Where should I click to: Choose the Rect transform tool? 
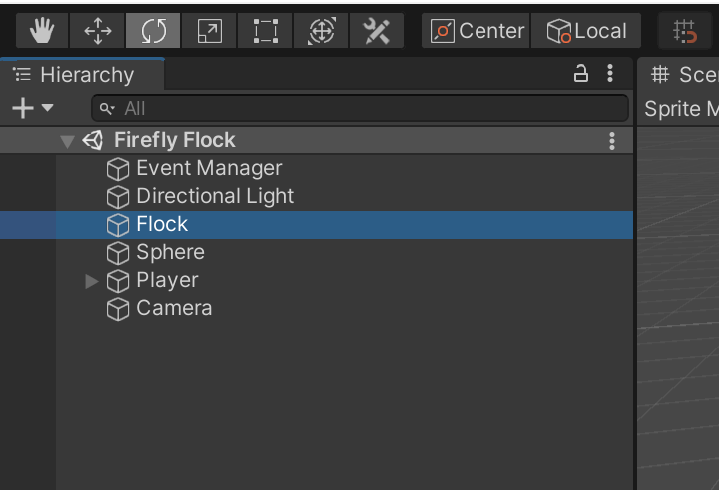tap(265, 32)
